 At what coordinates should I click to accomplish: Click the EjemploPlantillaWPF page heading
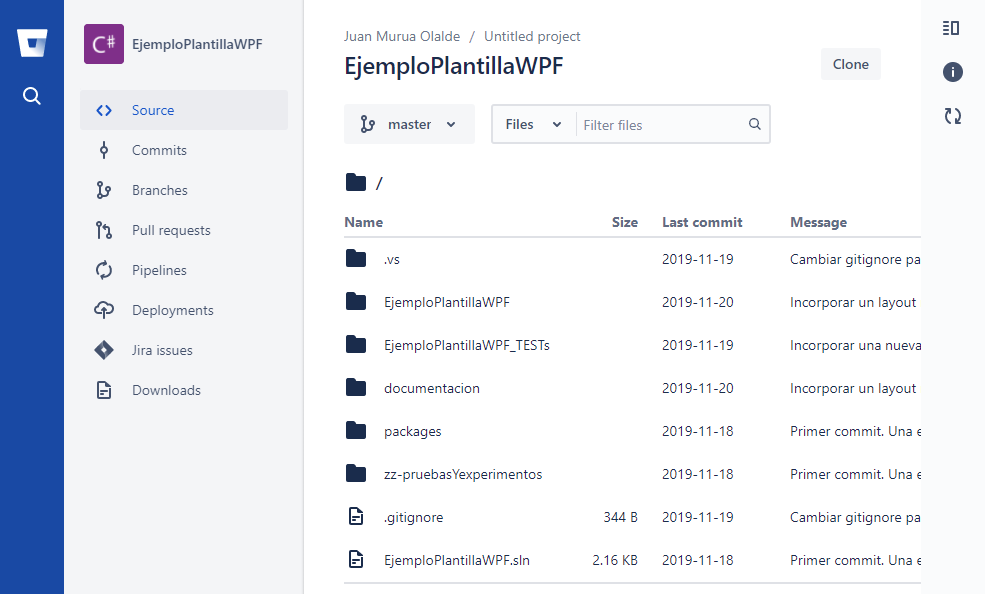454,66
